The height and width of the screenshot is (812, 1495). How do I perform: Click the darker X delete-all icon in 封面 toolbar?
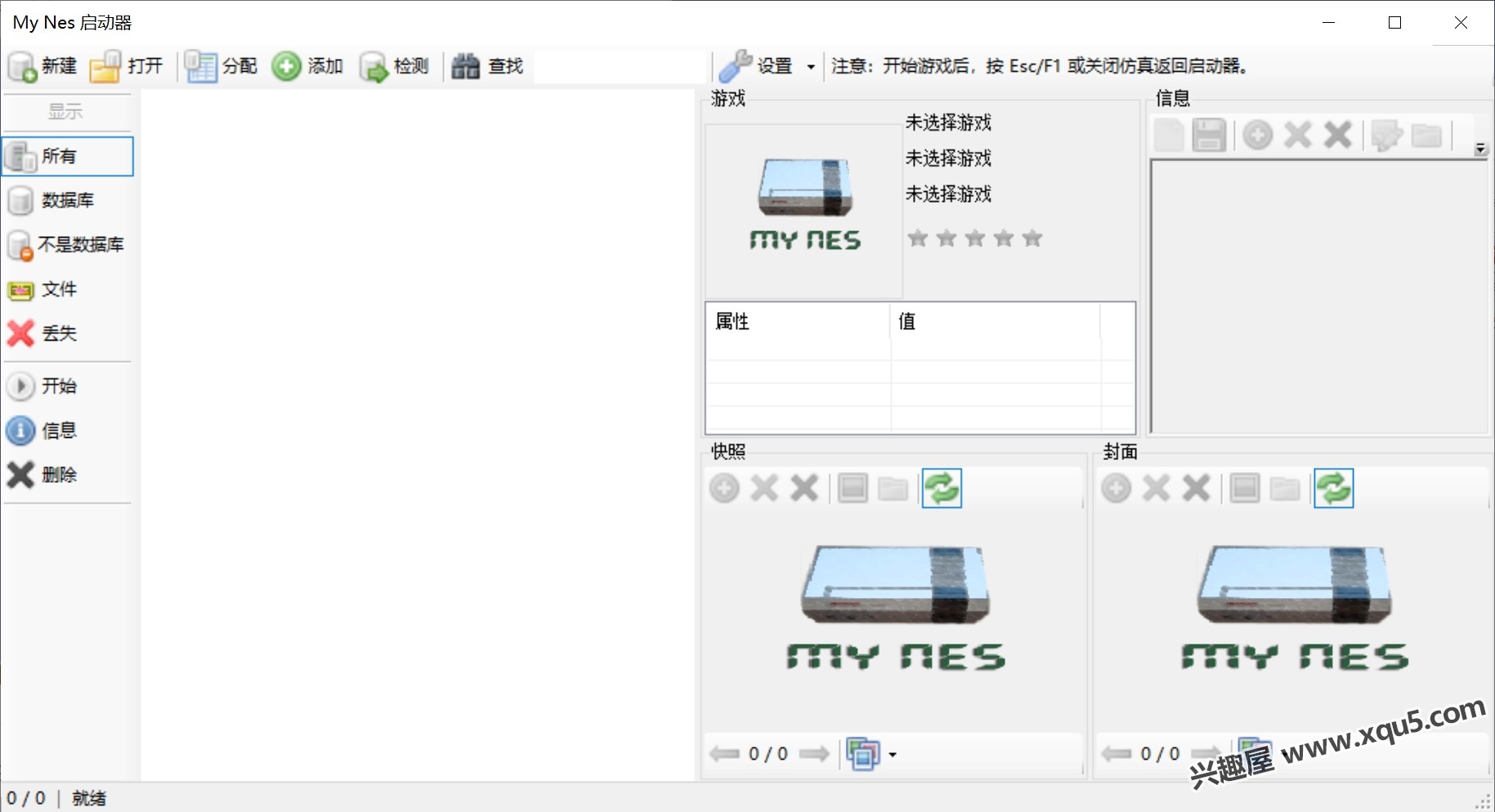tap(1197, 489)
